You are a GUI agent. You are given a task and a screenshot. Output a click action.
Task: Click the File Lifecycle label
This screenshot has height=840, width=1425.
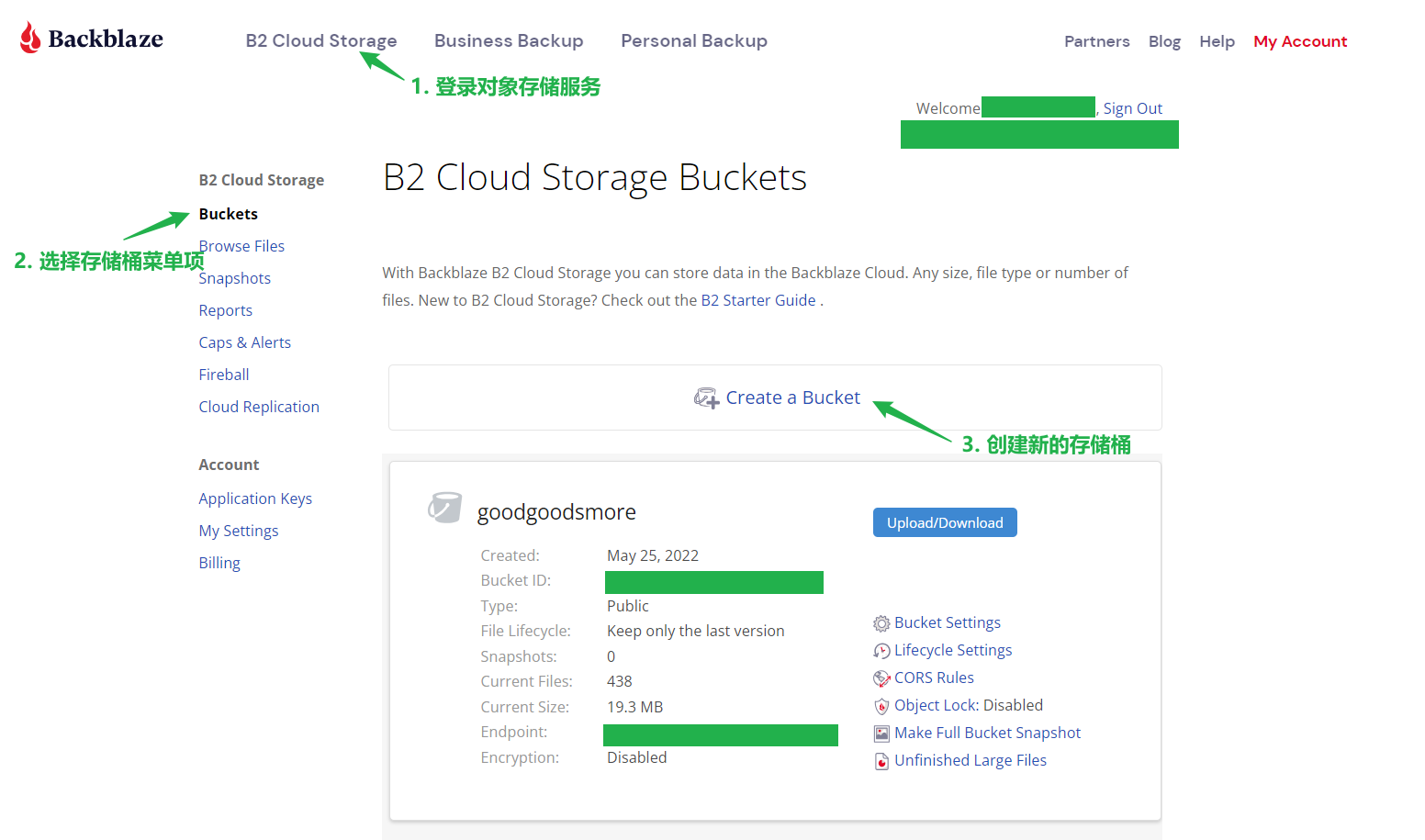(x=526, y=631)
